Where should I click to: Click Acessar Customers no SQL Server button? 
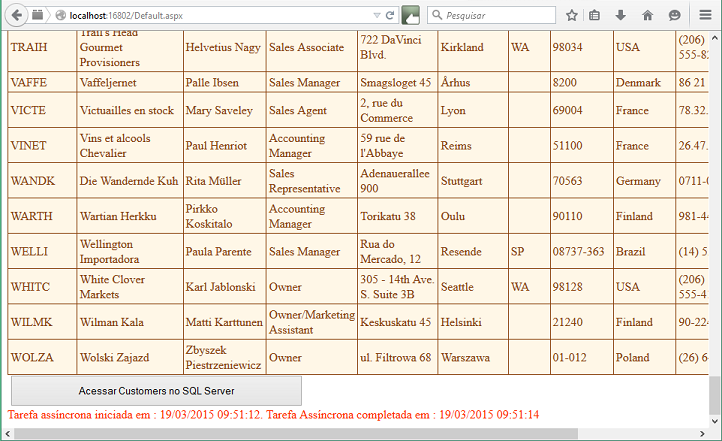[x=156, y=391]
